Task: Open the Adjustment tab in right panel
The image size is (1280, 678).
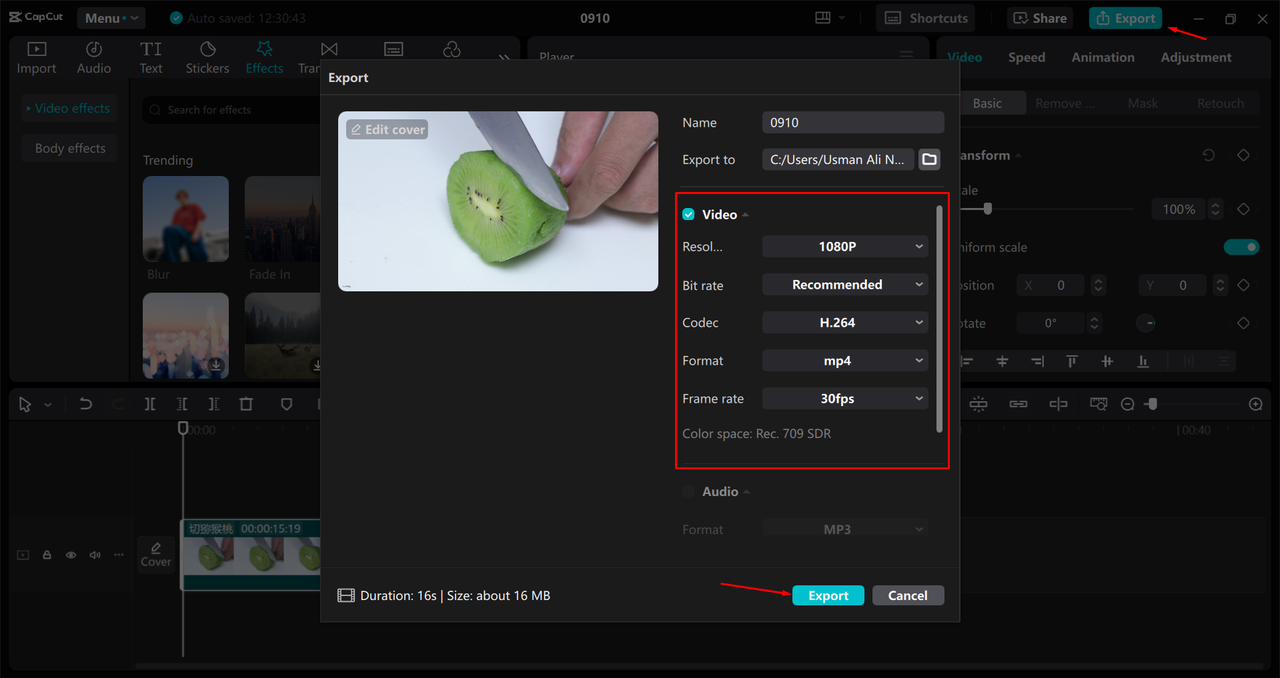Action: click(x=1196, y=57)
